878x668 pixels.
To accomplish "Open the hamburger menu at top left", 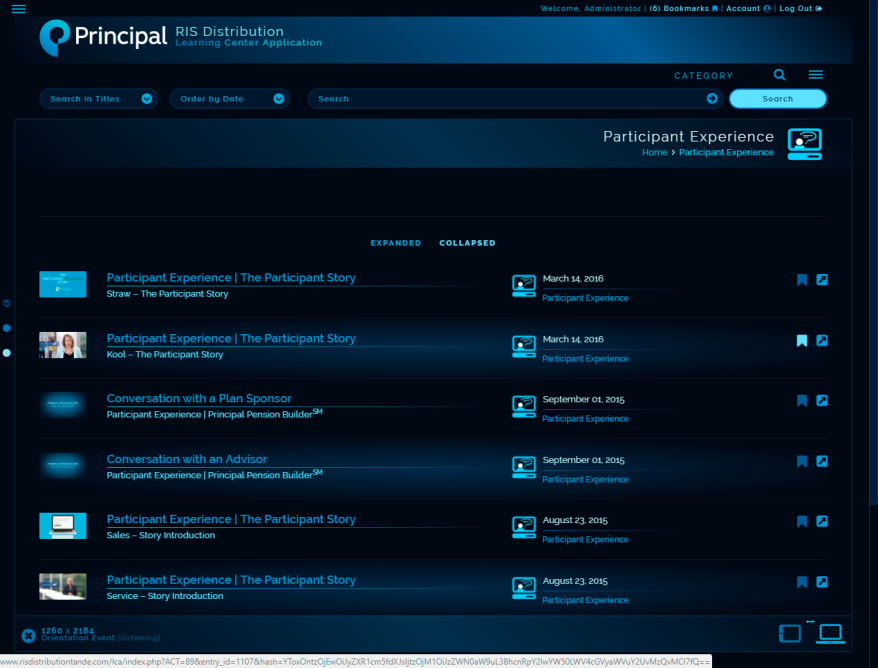I will coord(18,9).
